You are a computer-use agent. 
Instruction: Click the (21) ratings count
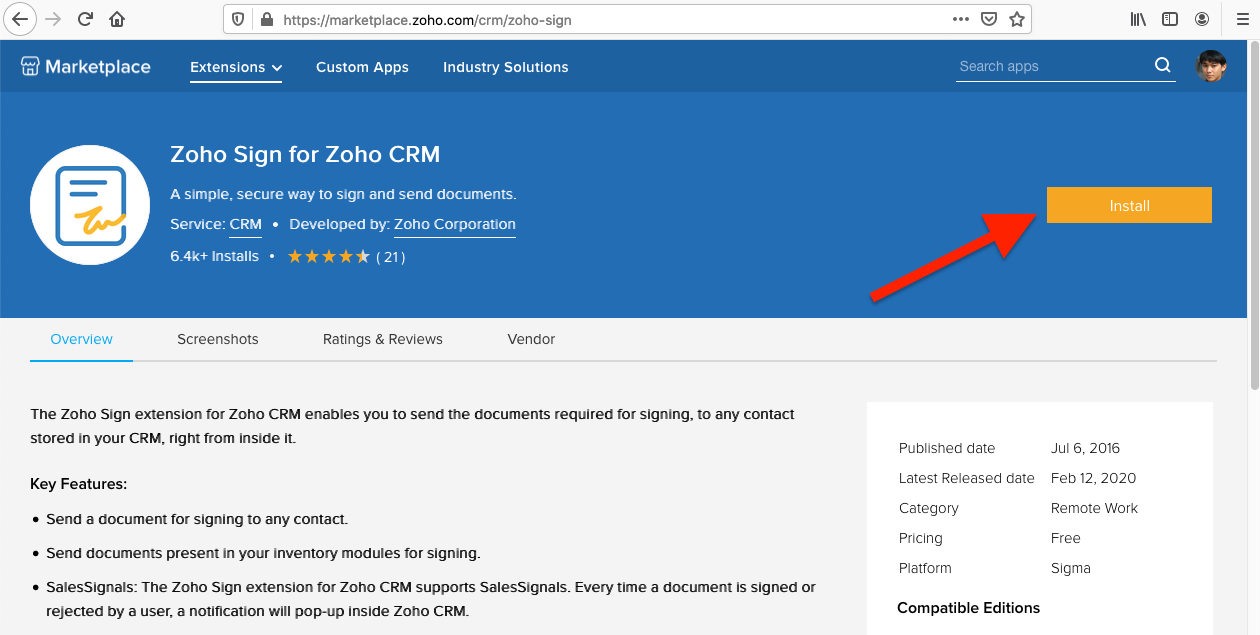[390, 257]
